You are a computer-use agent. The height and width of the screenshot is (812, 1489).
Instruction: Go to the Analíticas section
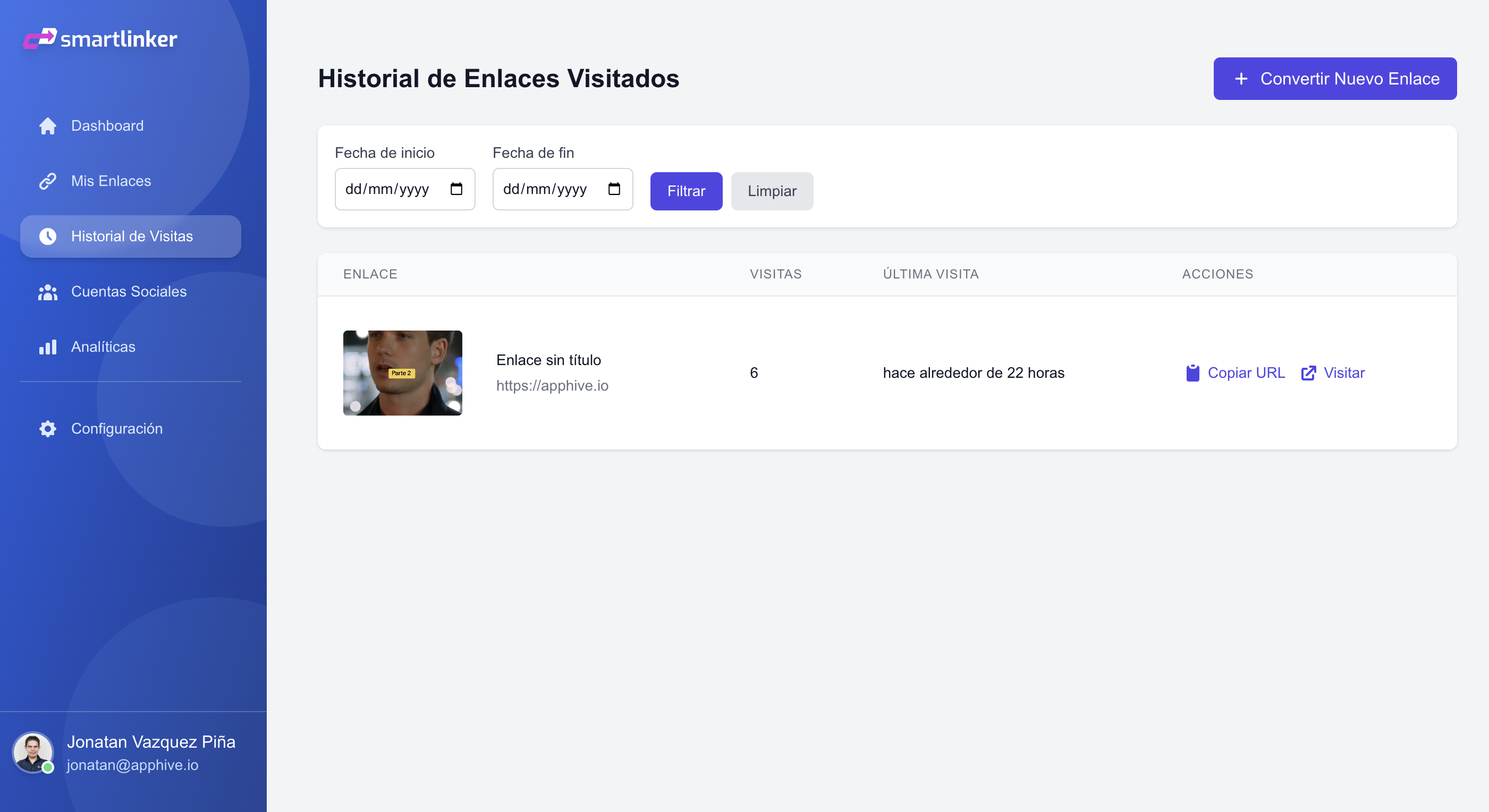103,347
